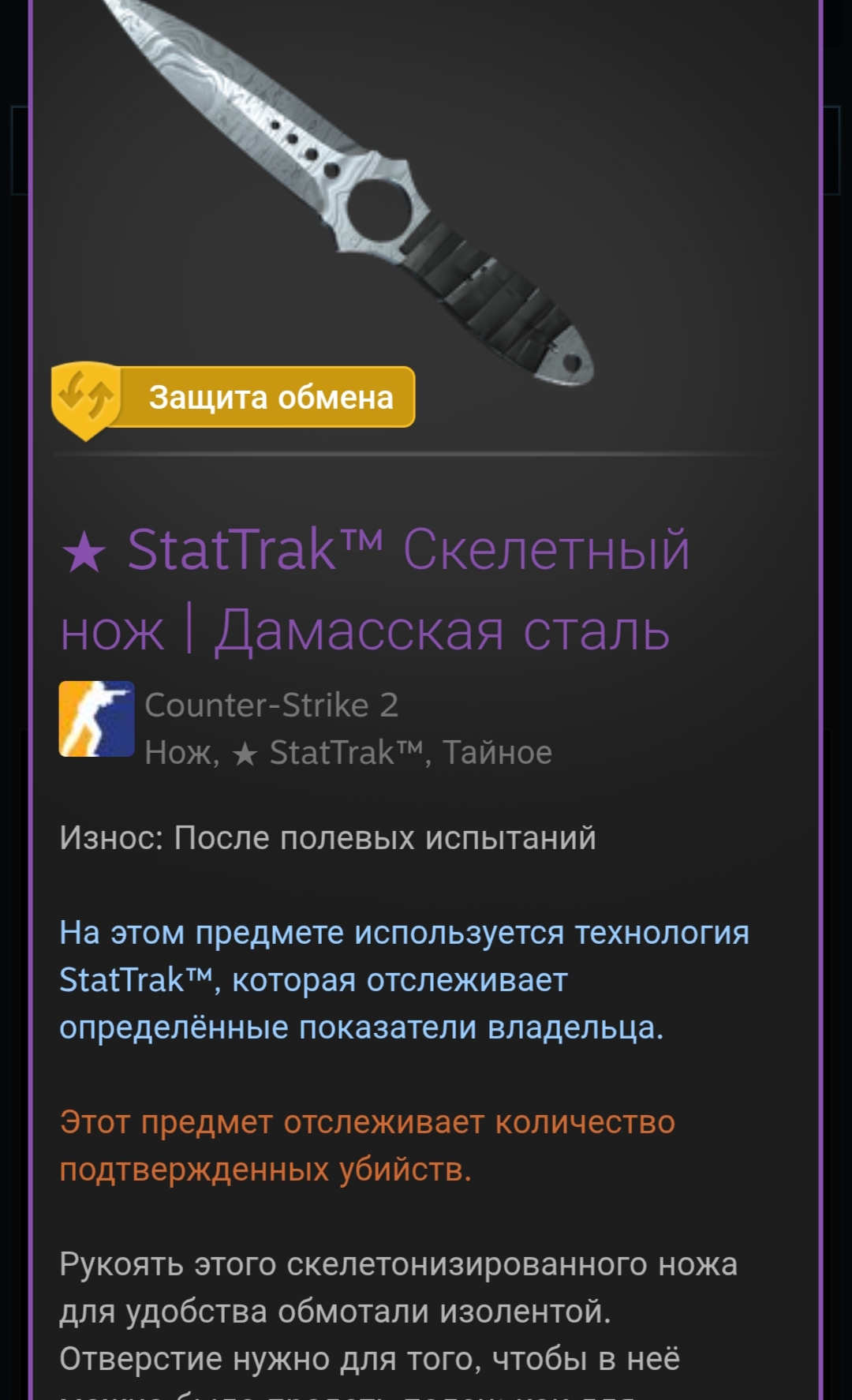Click the Counter-Strike 2 game icon
This screenshot has height=1400, width=852.
pyautogui.click(x=96, y=719)
